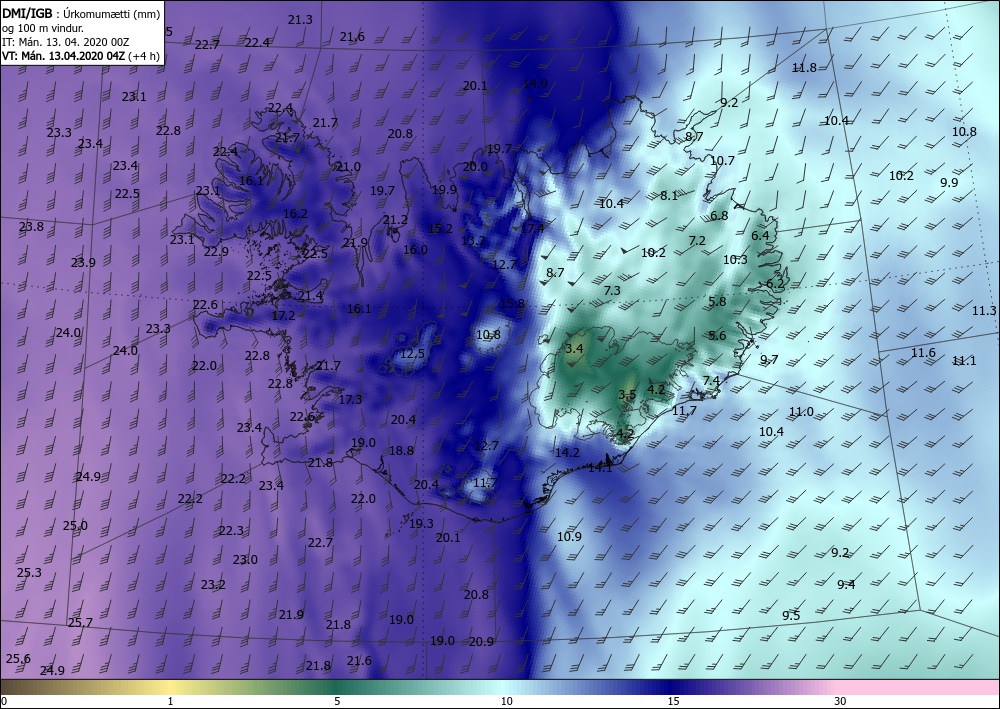The height and width of the screenshot is (709, 1000).
Task: Select the map value 23.9
Action: 83,263
